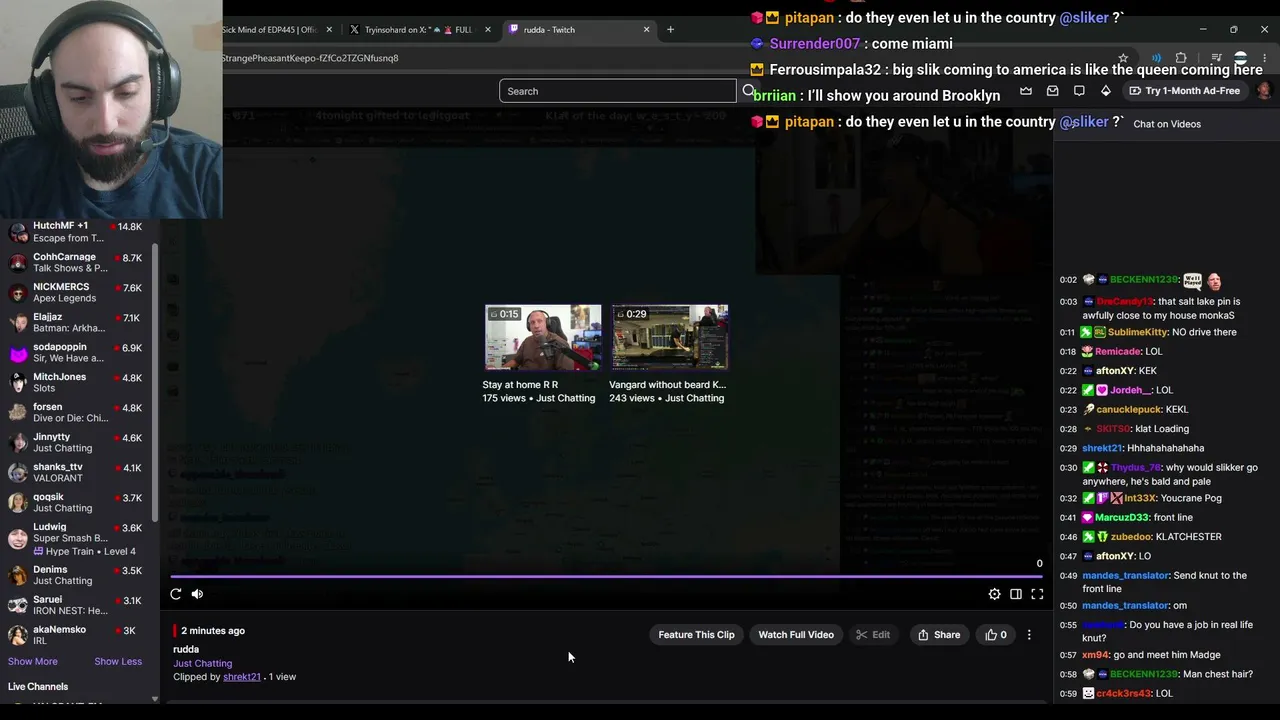Viewport: 1280px width, 720px height.
Task: Click the Live Channels sidebar heading
Action: [x=38, y=687]
